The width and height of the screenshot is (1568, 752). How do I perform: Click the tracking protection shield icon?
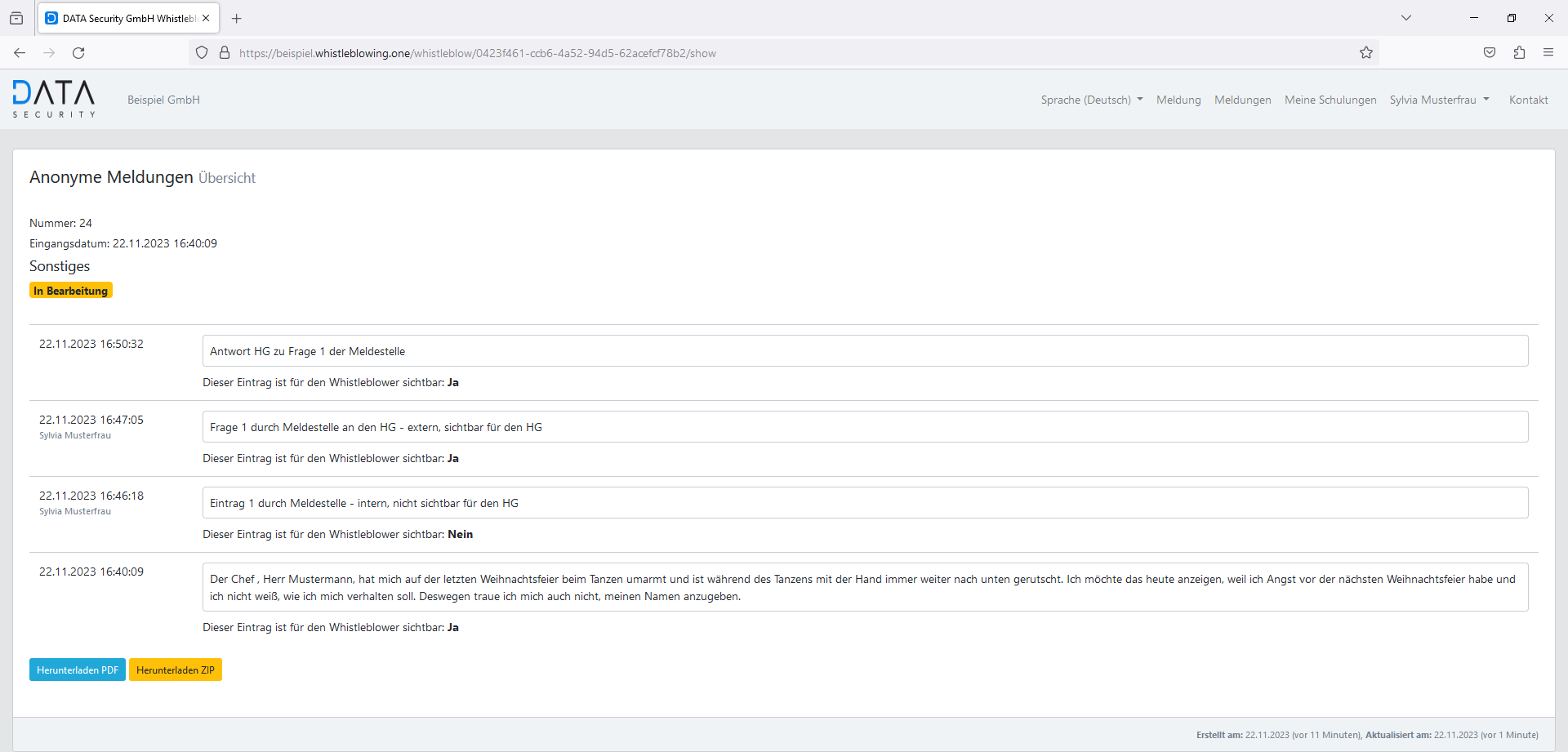tap(202, 53)
